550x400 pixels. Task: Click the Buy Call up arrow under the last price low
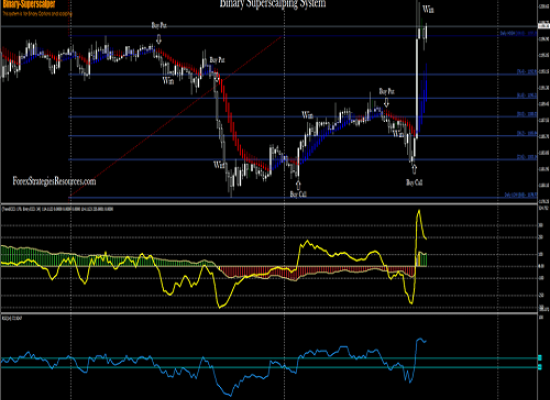coord(414,170)
